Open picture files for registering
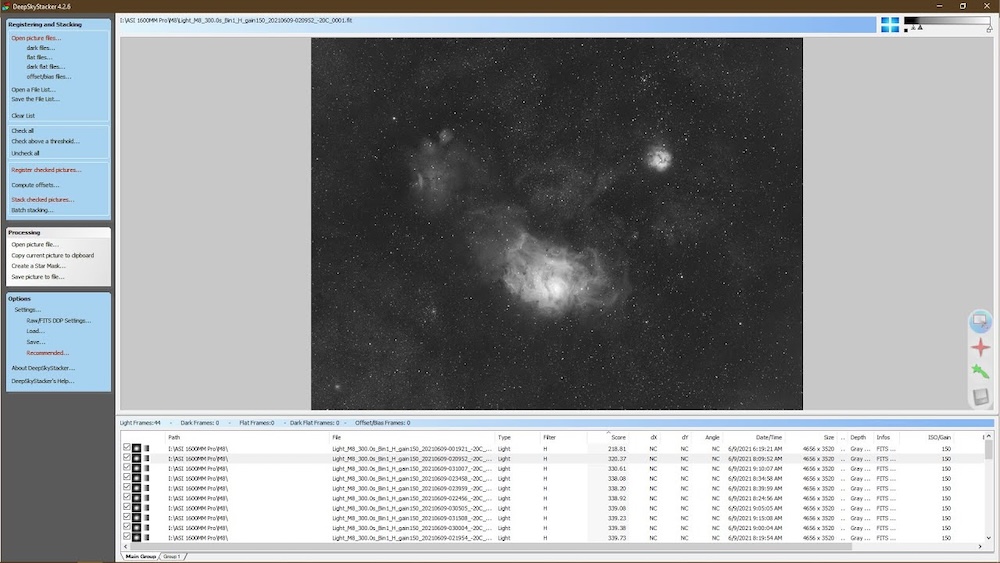Image resolution: width=1000 pixels, height=563 pixels. [x=36, y=38]
